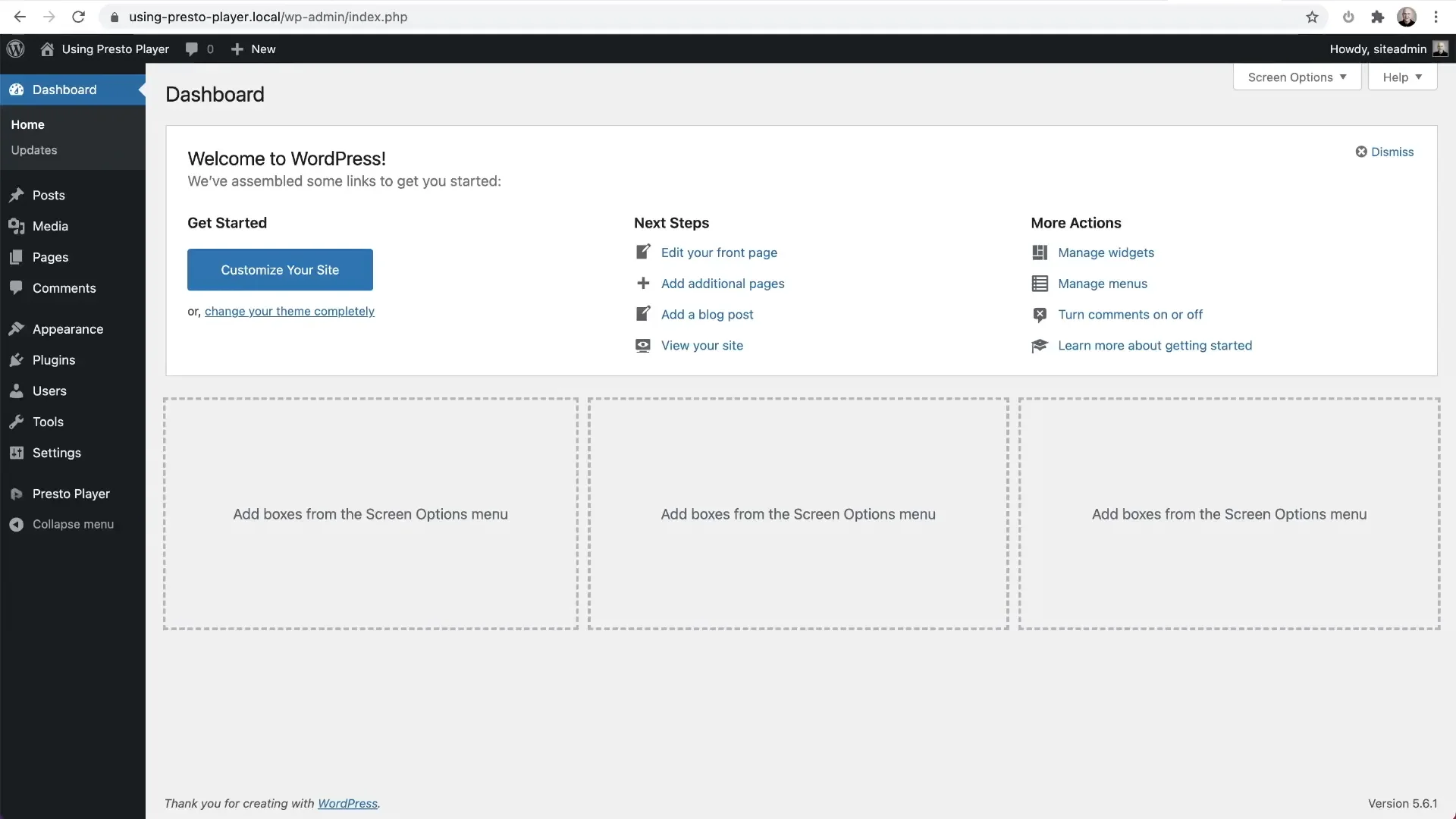Open the Settings menu label
The height and width of the screenshot is (819, 1456).
click(57, 453)
